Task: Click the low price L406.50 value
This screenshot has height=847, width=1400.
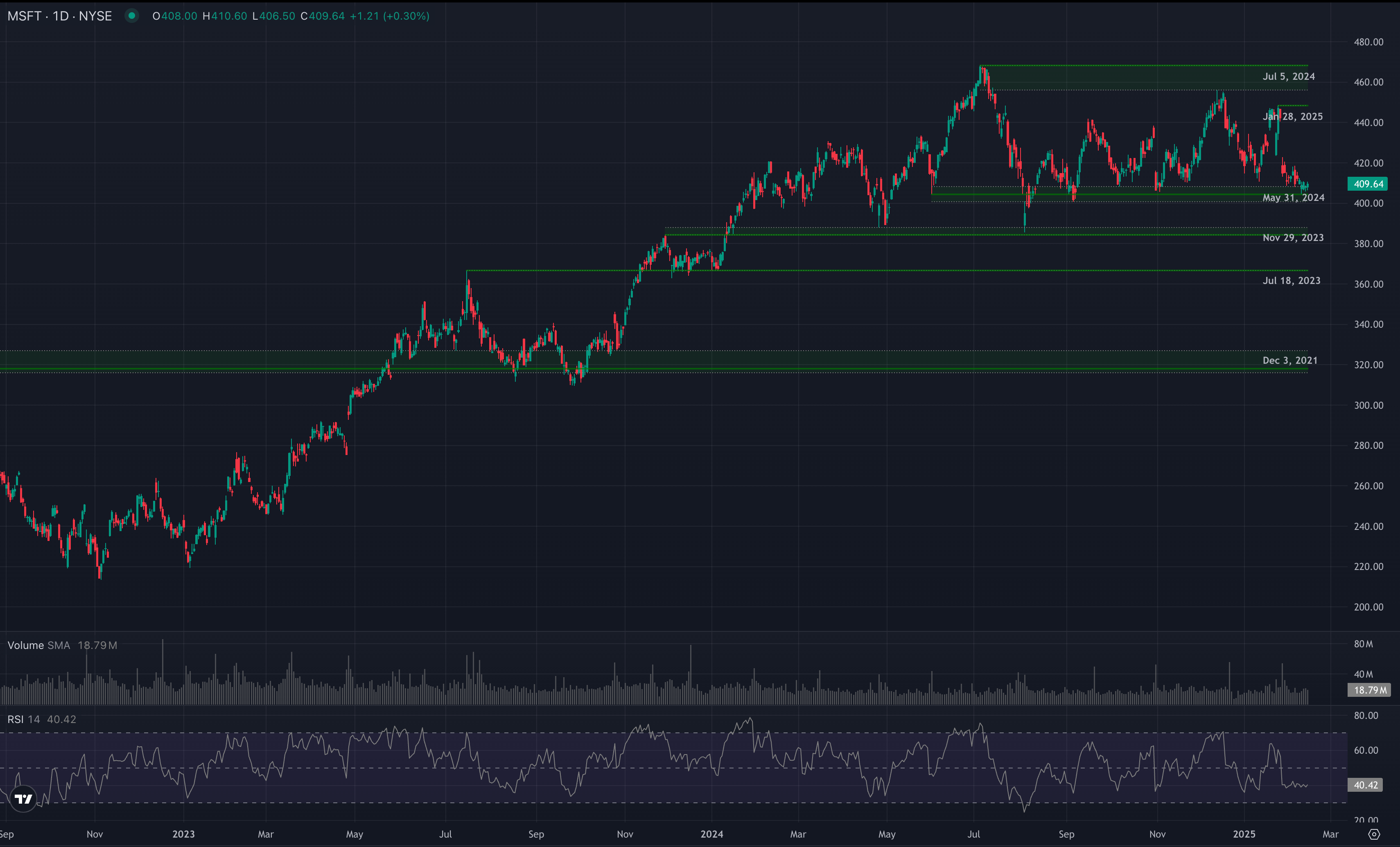Action: coord(274,16)
